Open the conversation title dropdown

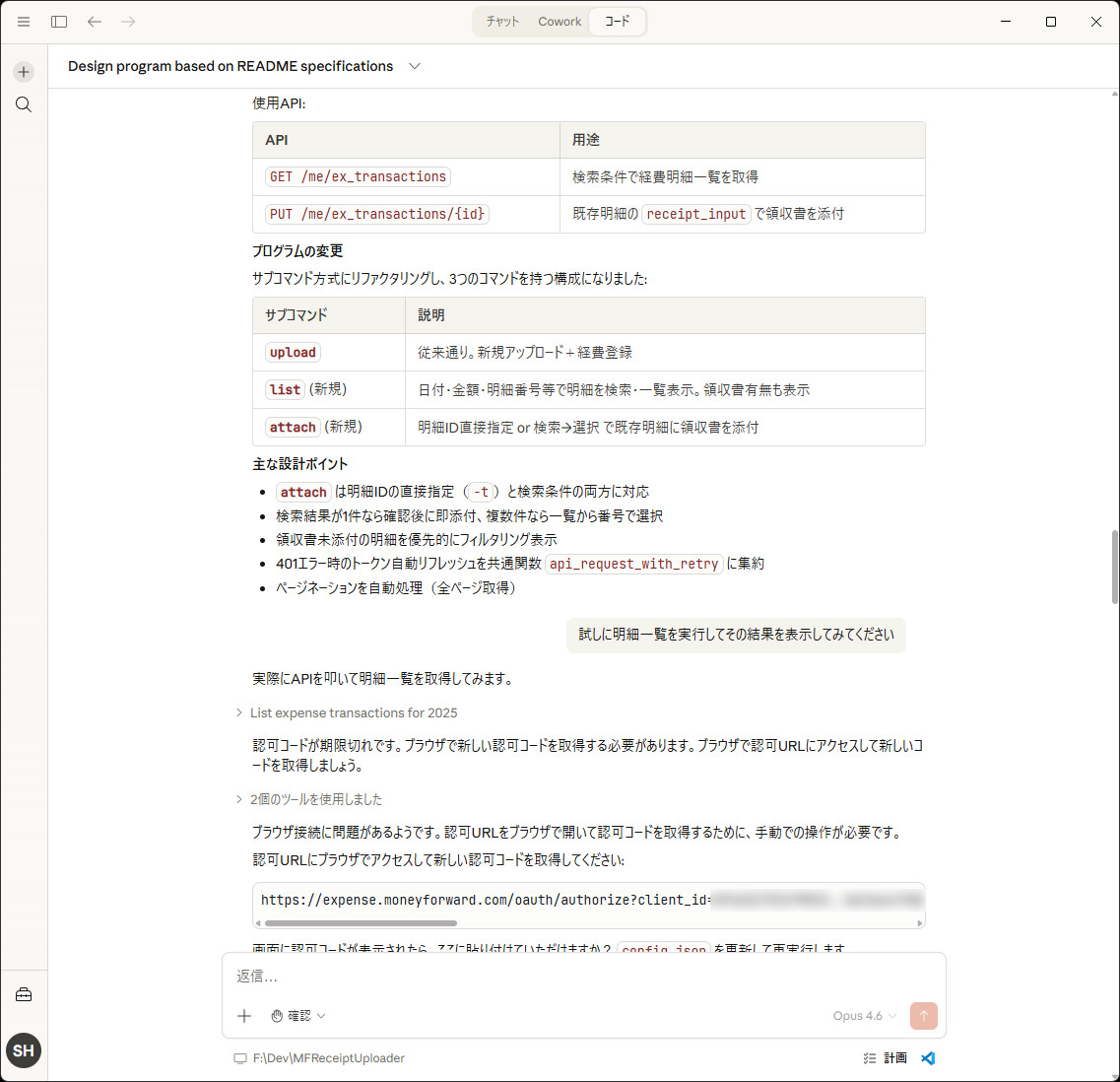coord(414,66)
